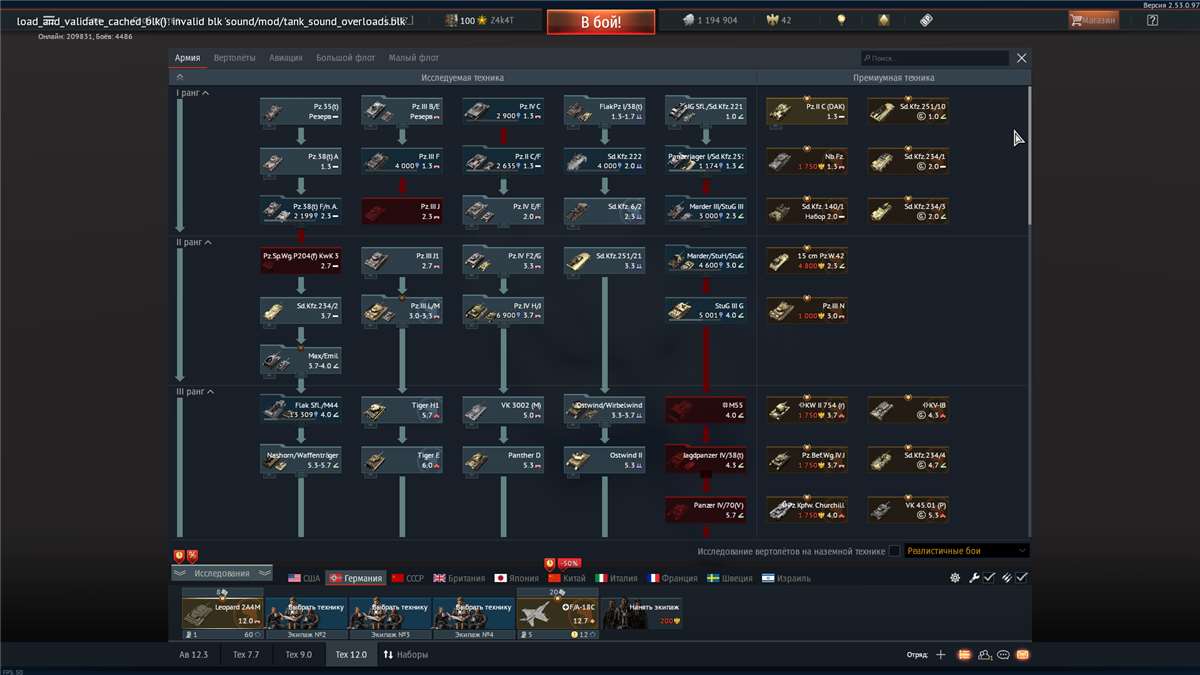Screen dimensions: 1200x675
Task: Open the squad invite plus icon
Action: 940,654
